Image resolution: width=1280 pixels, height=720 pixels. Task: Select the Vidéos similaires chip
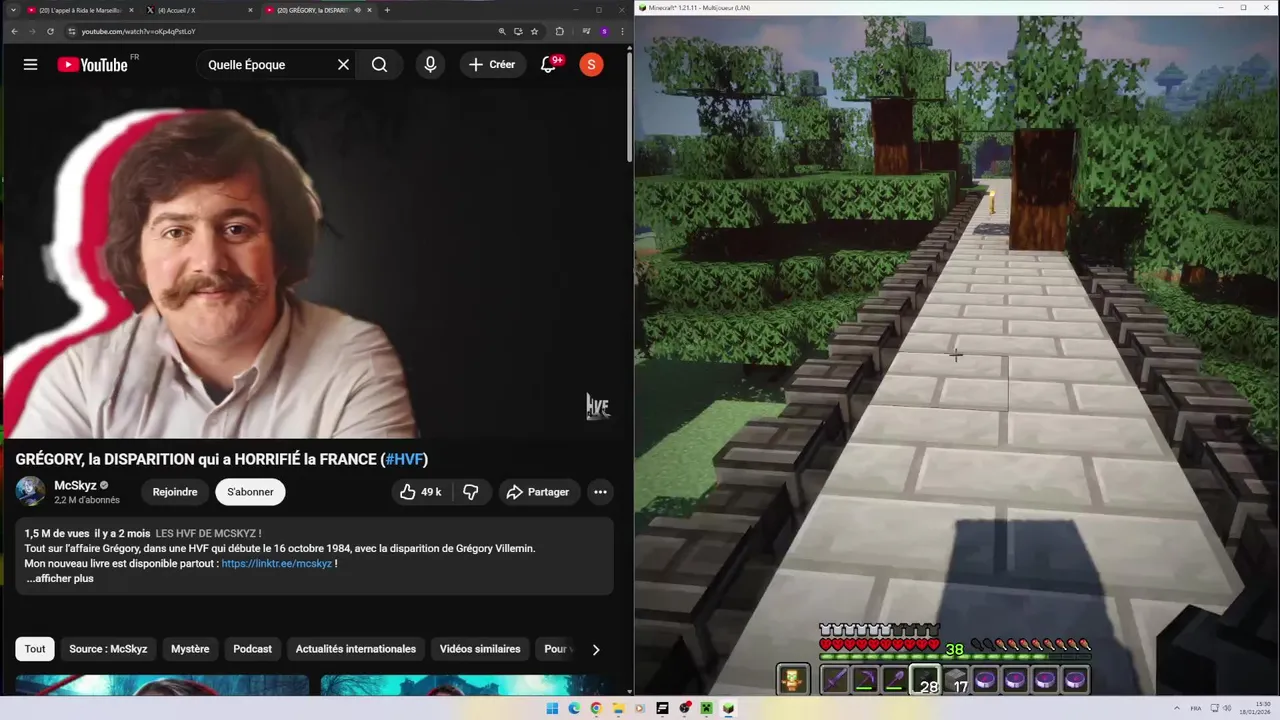480,649
